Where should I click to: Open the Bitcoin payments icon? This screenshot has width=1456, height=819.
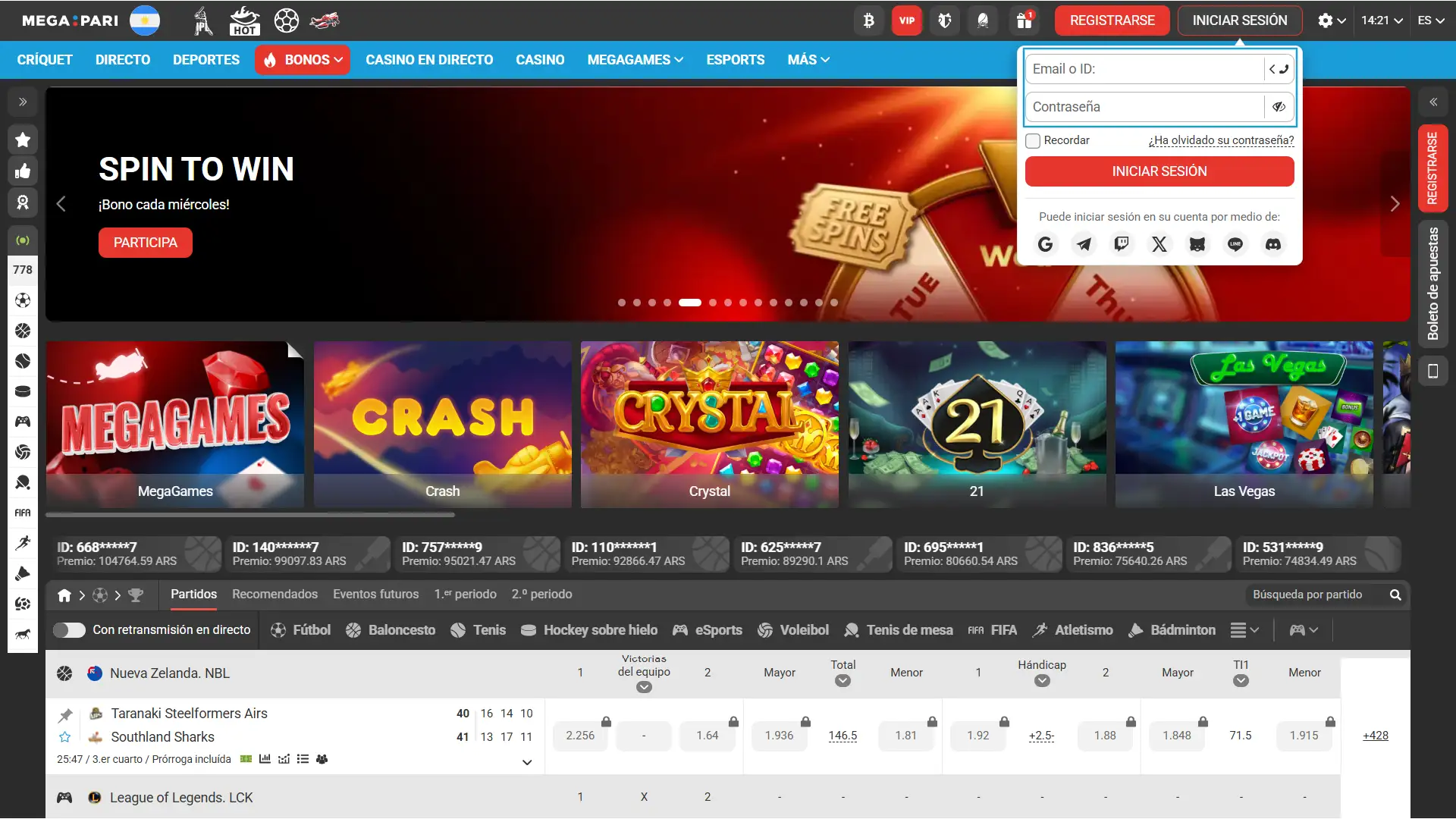point(869,20)
